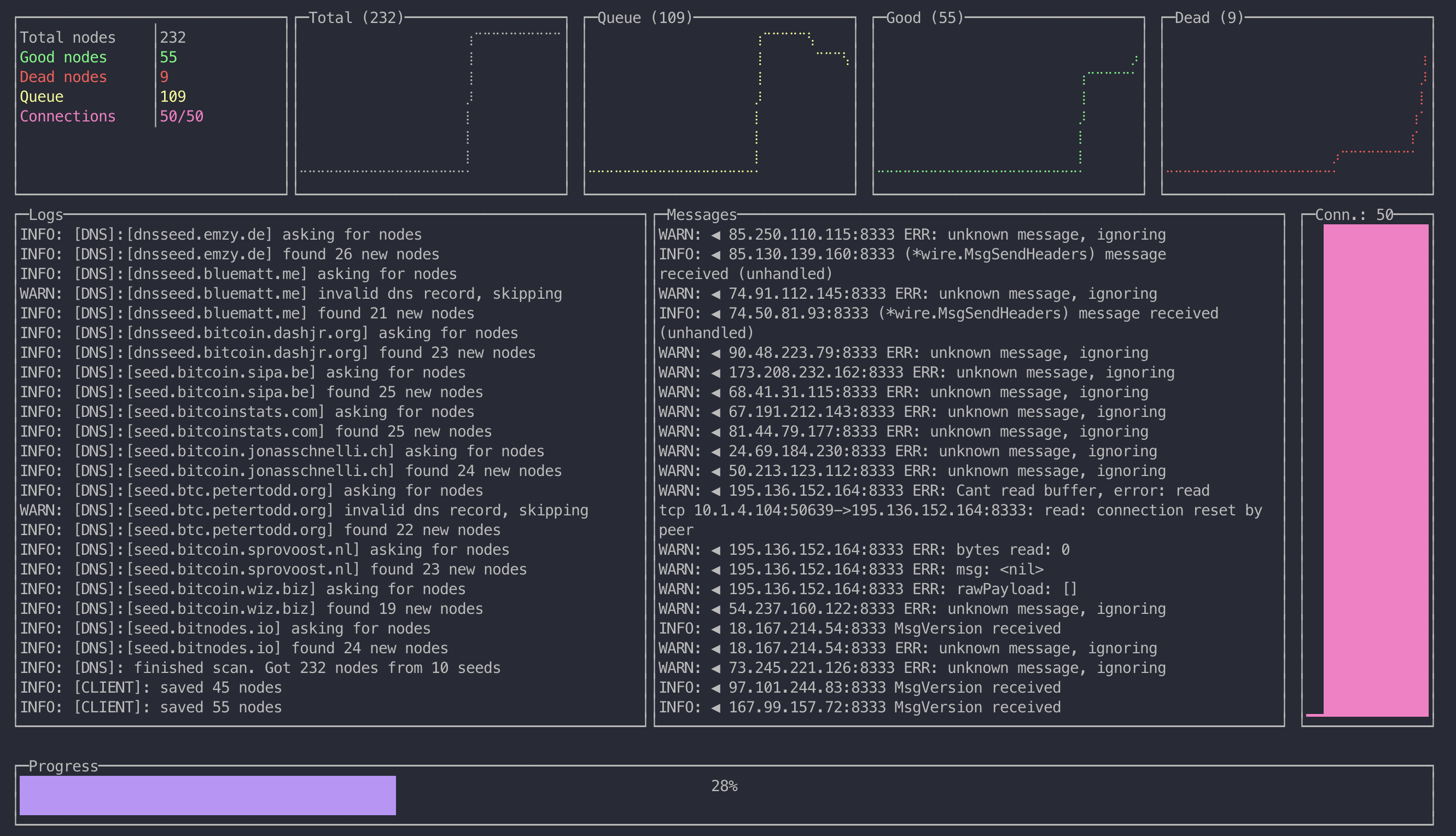Select the Queue (109) panel title
1456x836 pixels.
[644, 18]
